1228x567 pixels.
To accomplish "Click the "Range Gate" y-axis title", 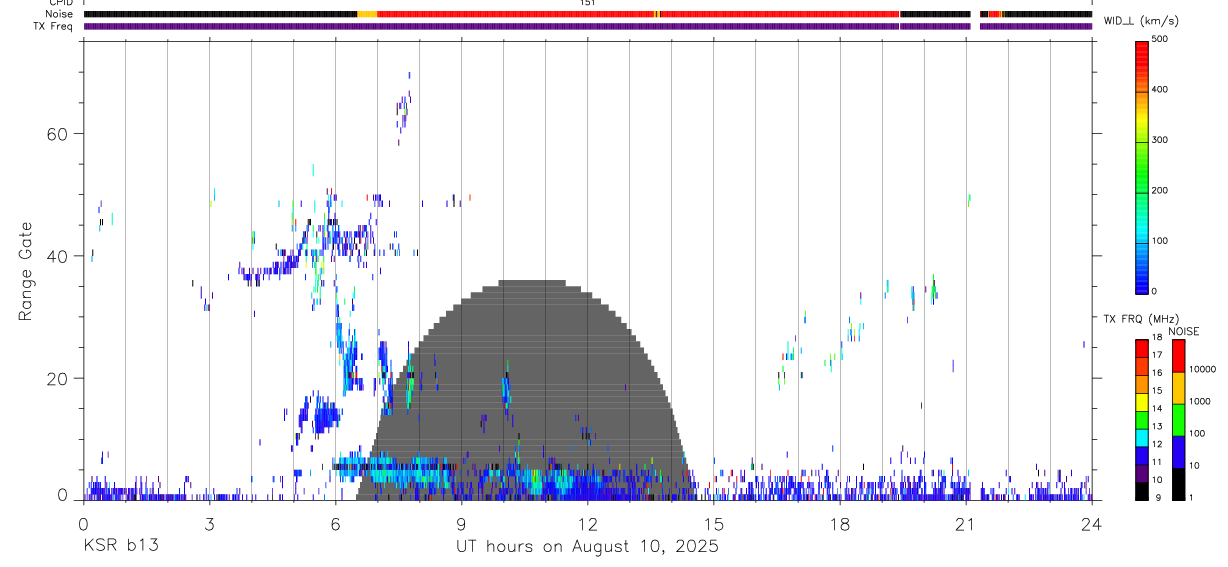I will pyautogui.click(x=26, y=271).
